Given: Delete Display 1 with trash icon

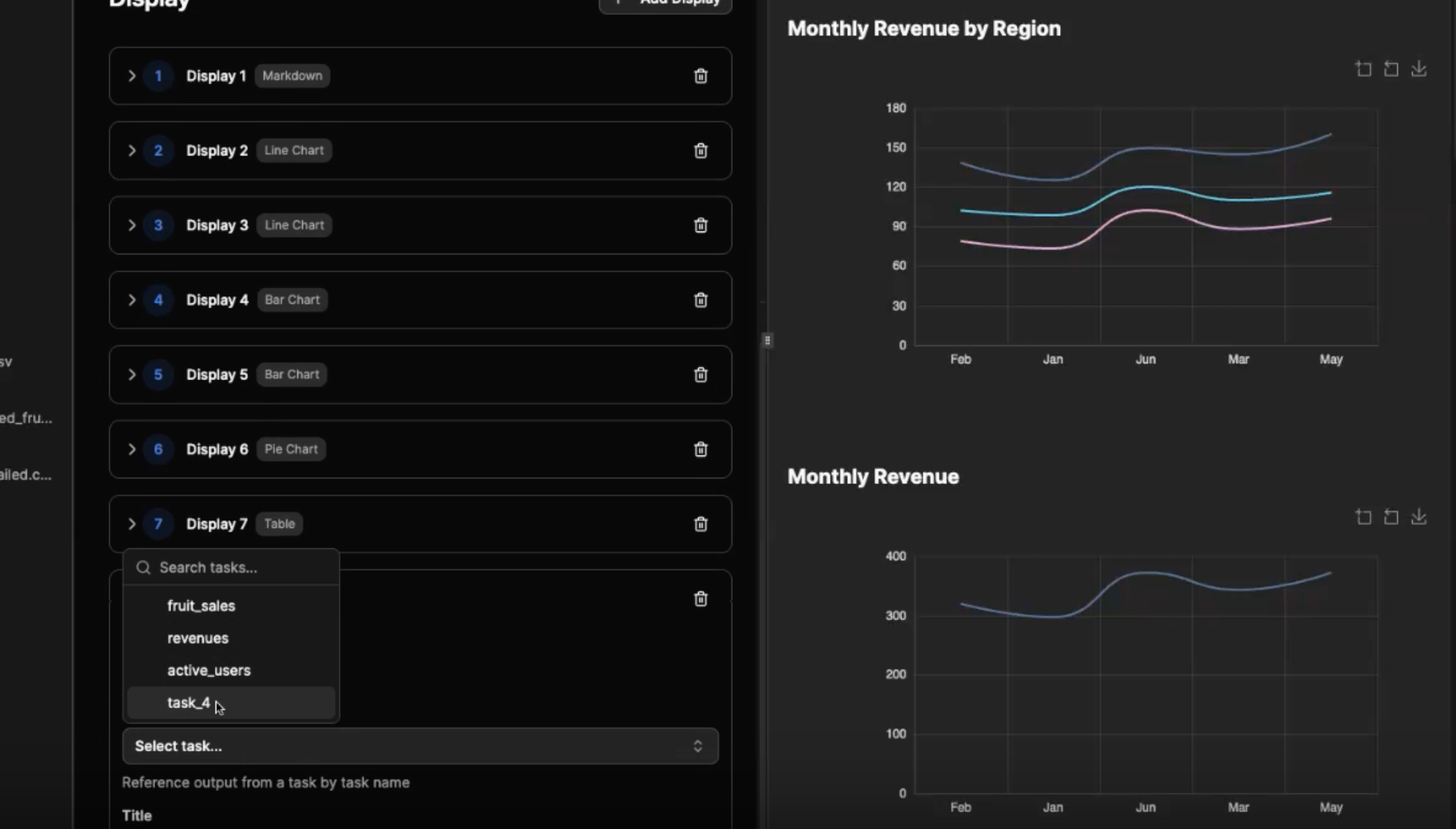Looking at the screenshot, I should click(x=701, y=76).
